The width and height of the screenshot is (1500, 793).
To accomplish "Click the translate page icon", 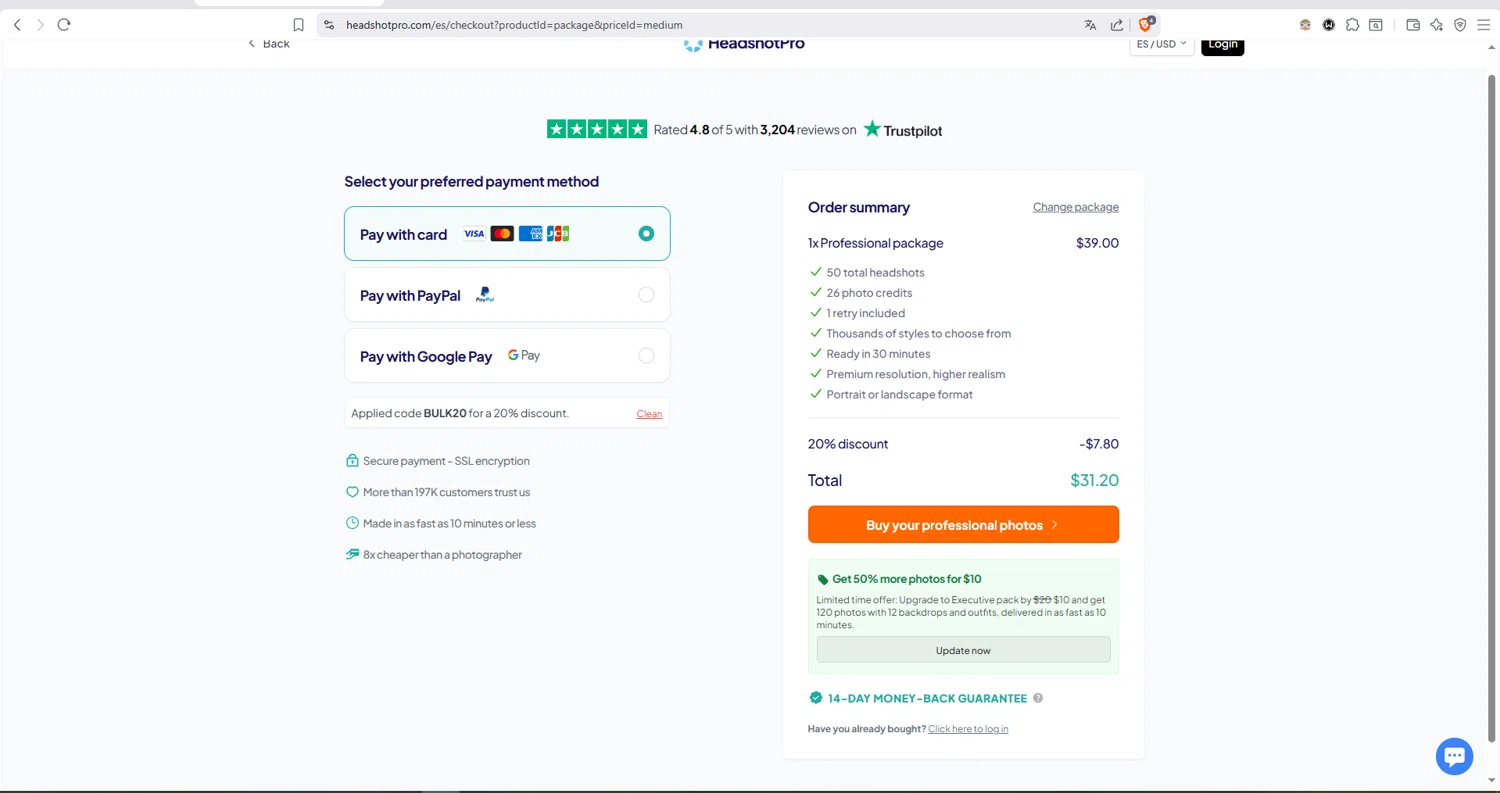I will [1090, 25].
